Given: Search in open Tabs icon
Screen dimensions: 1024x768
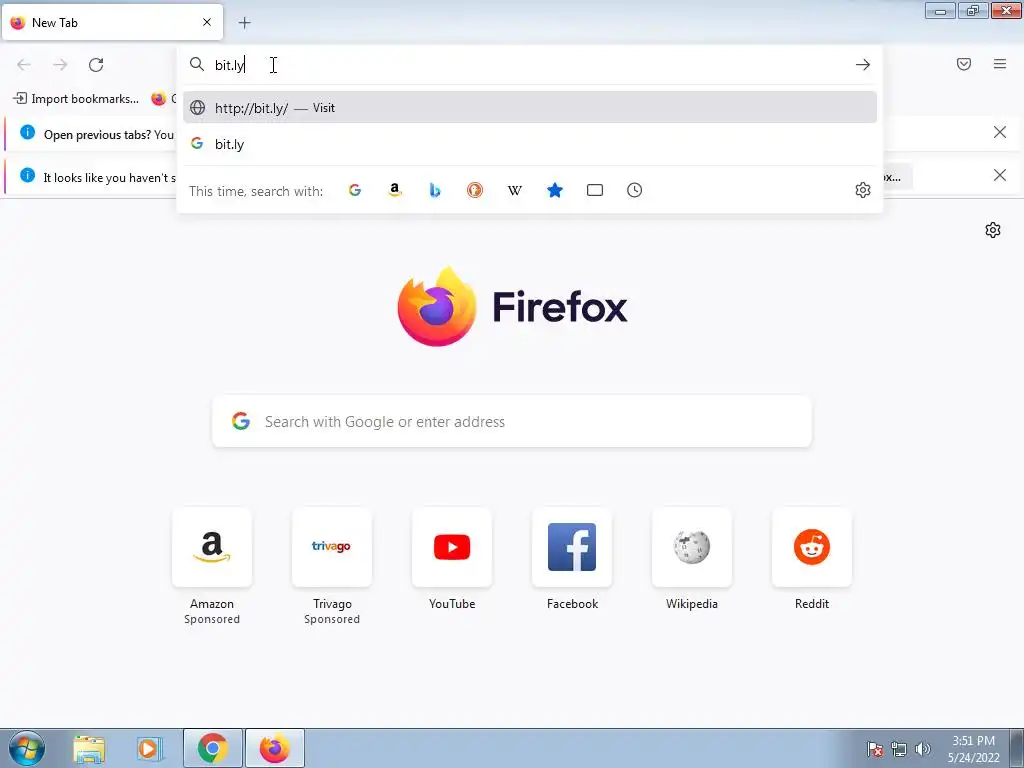Looking at the screenshot, I should tap(594, 190).
